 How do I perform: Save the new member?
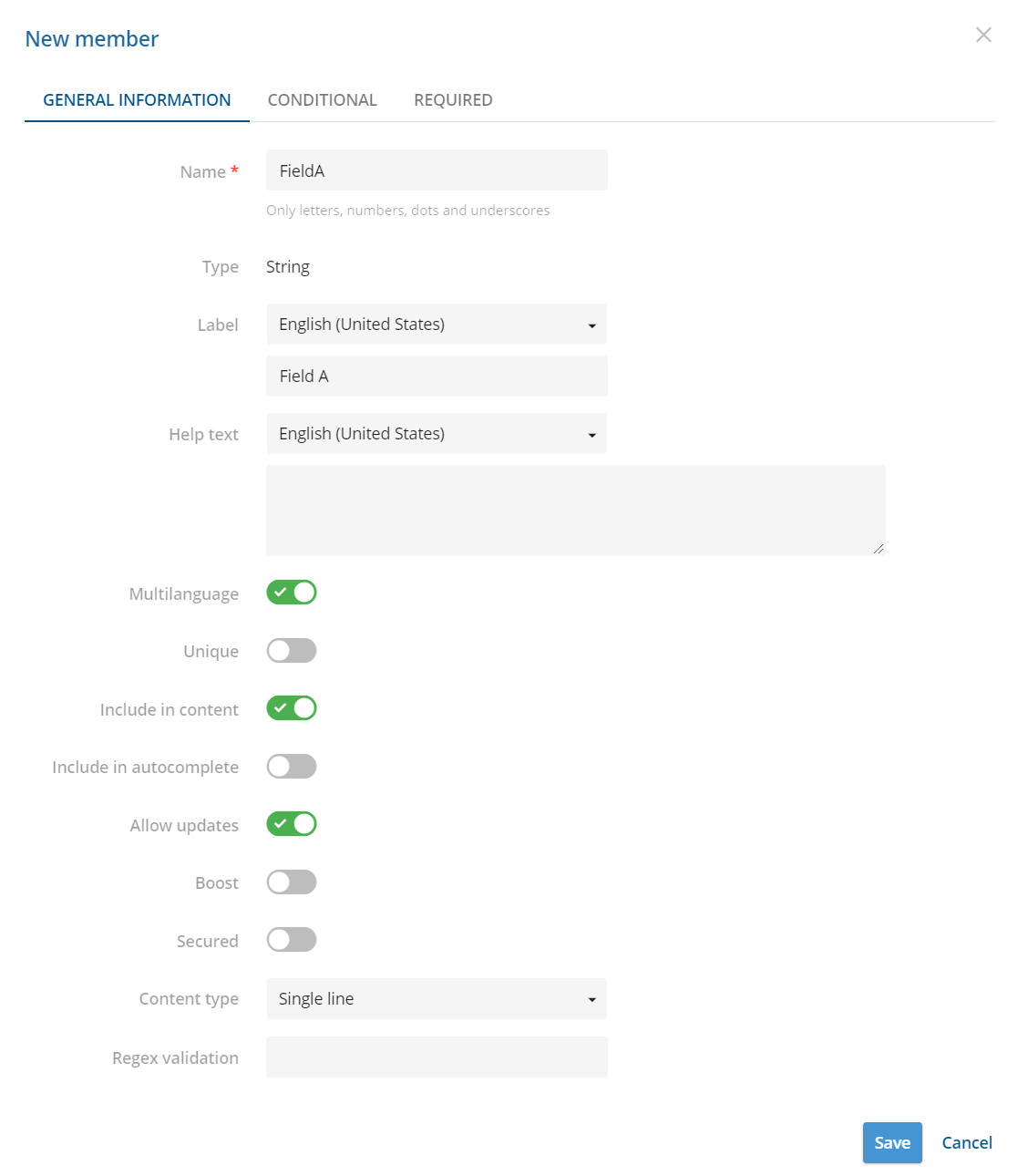click(892, 1143)
